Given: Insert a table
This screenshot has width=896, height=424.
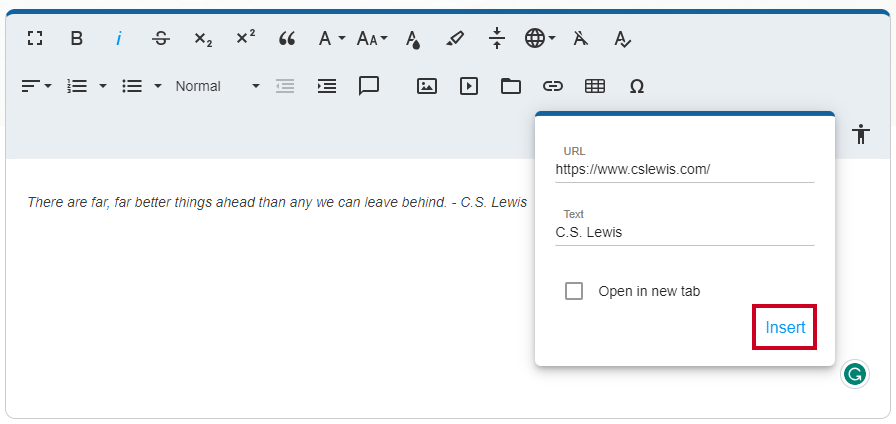Looking at the screenshot, I should (x=595, y=86).
